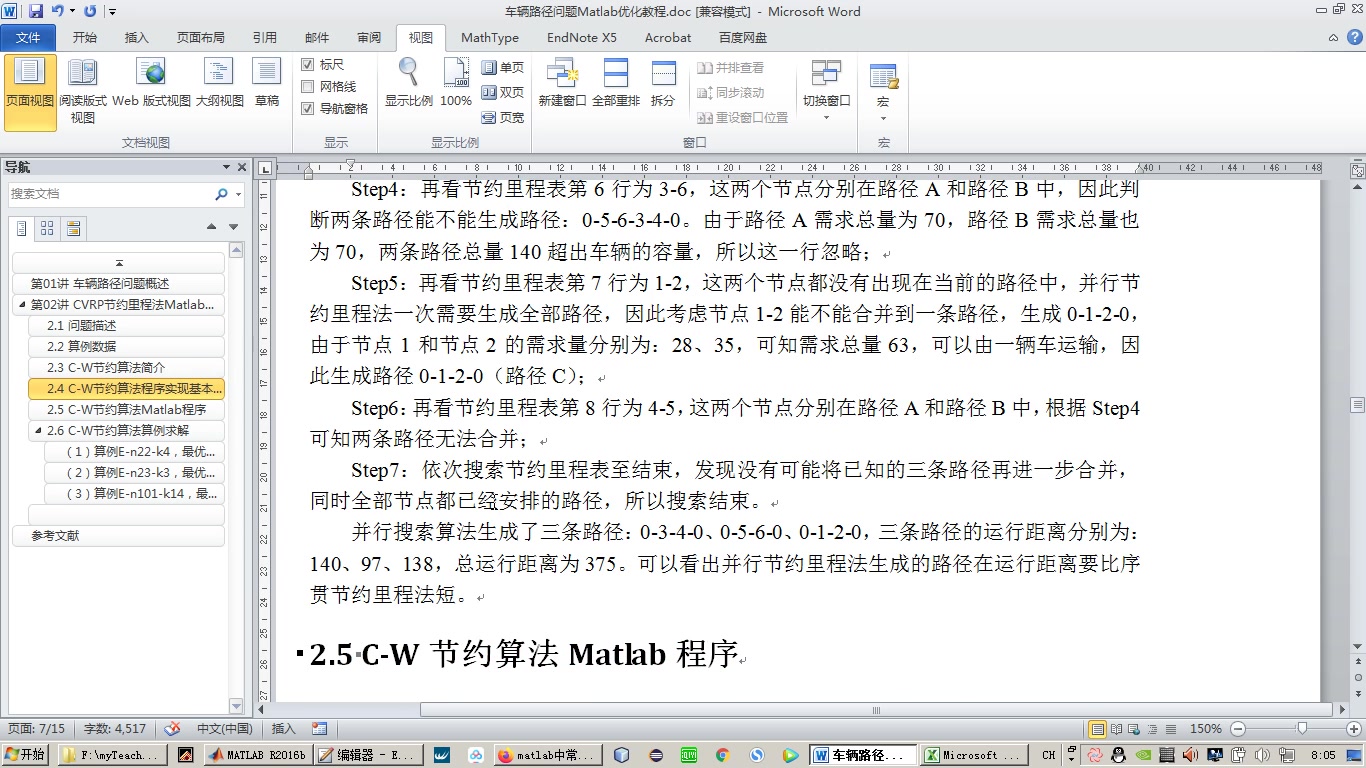1366x768 pixels.
Task: Click the 页宽 (Page Width) button
Action: tap(503, 117)
